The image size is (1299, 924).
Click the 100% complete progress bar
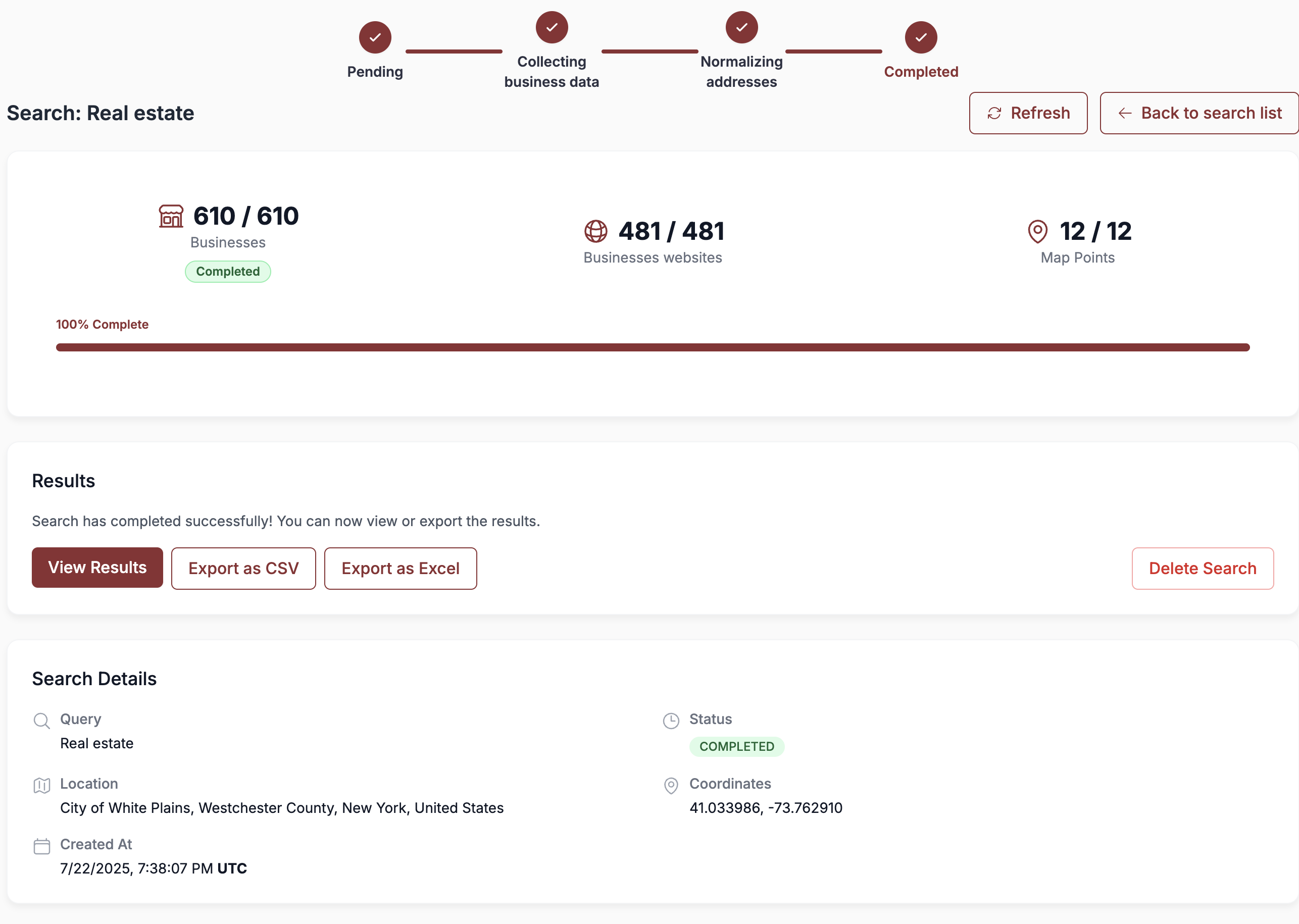(x=652, y=348)
